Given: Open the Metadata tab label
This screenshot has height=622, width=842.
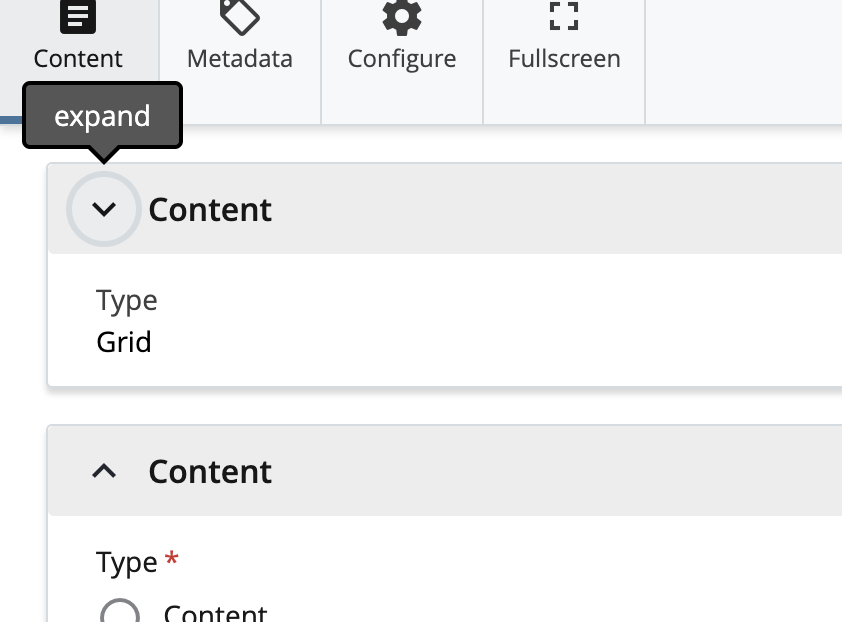Looking at the screenshot, I should point(239,59).
